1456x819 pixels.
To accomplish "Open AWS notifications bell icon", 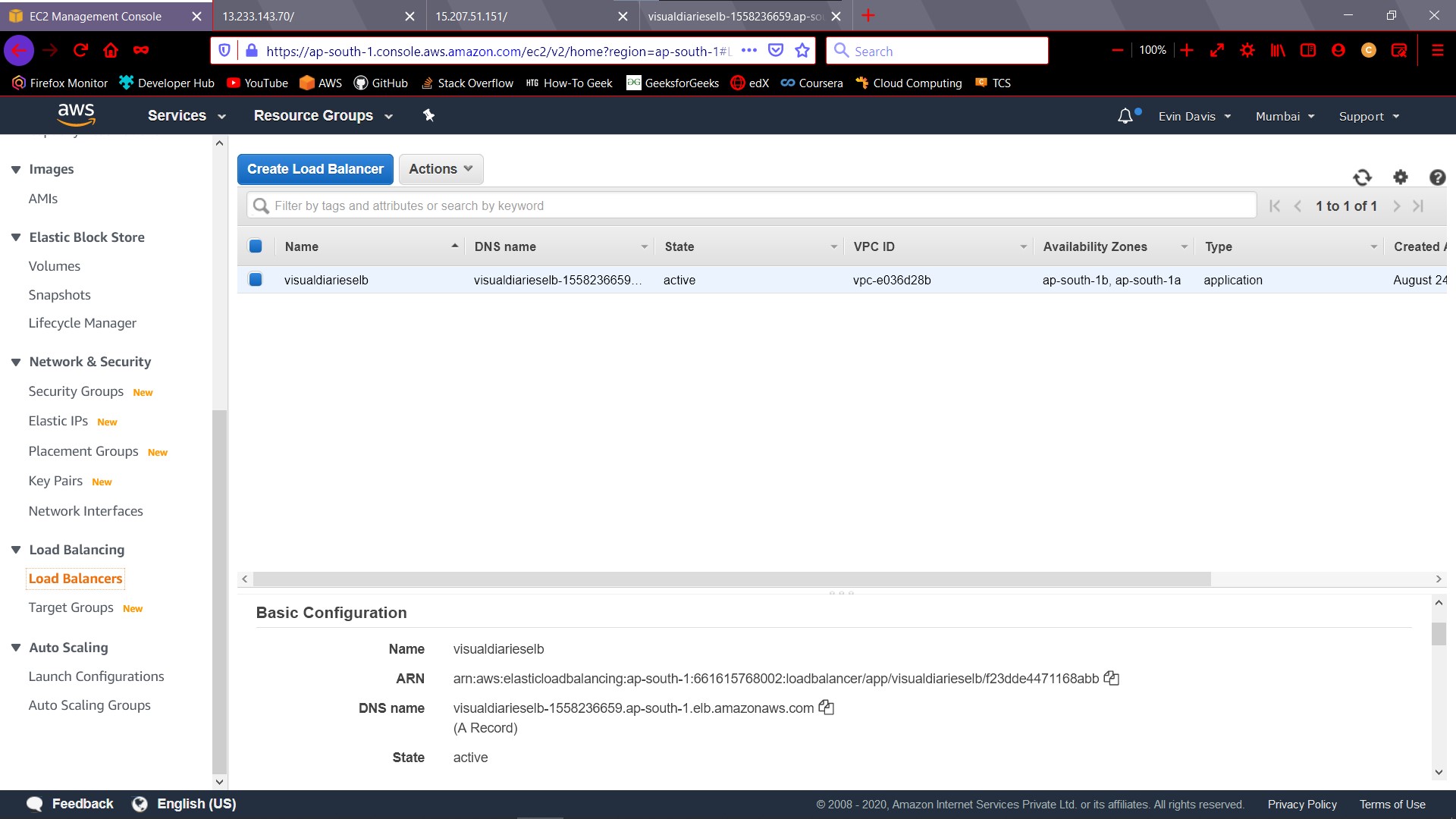I will [x=1125, y=116].
